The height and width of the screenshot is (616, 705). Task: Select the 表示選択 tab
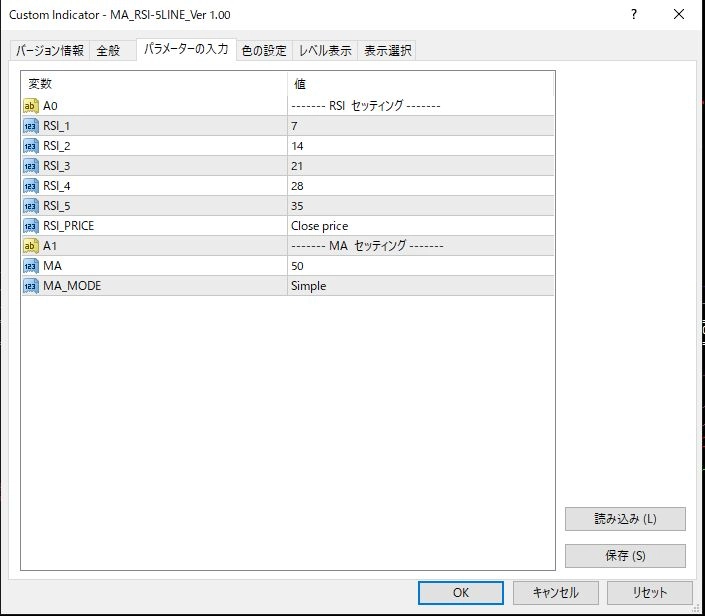(x=386, y=50)
